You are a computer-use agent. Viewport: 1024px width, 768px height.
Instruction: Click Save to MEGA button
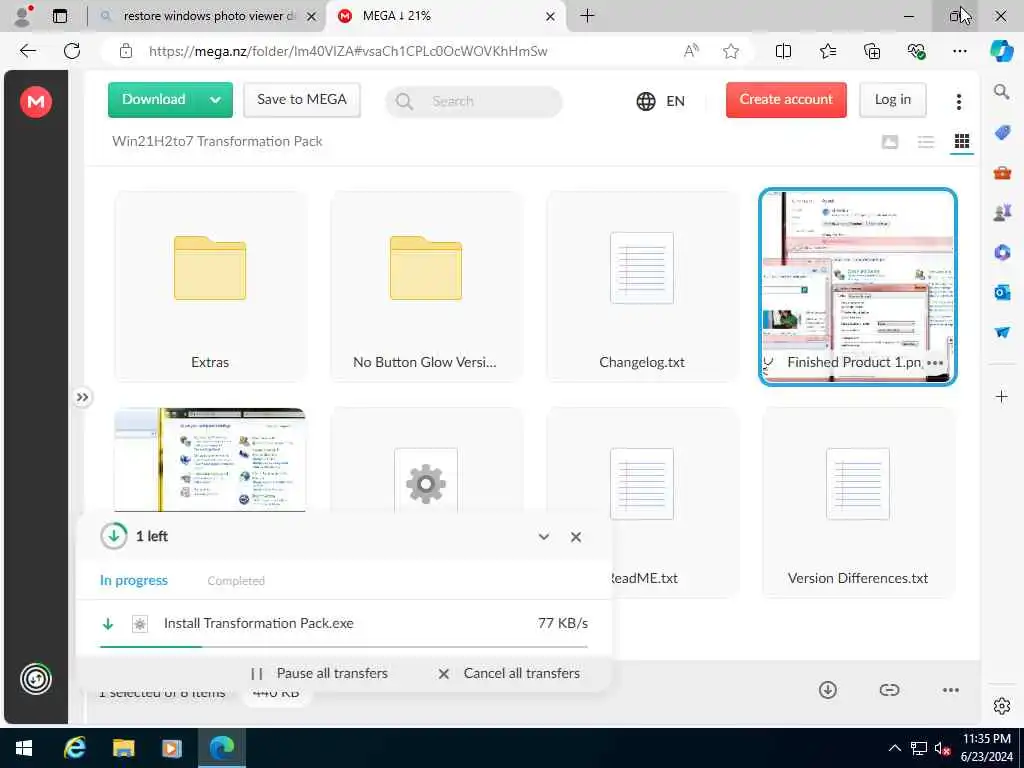point(302,99)
